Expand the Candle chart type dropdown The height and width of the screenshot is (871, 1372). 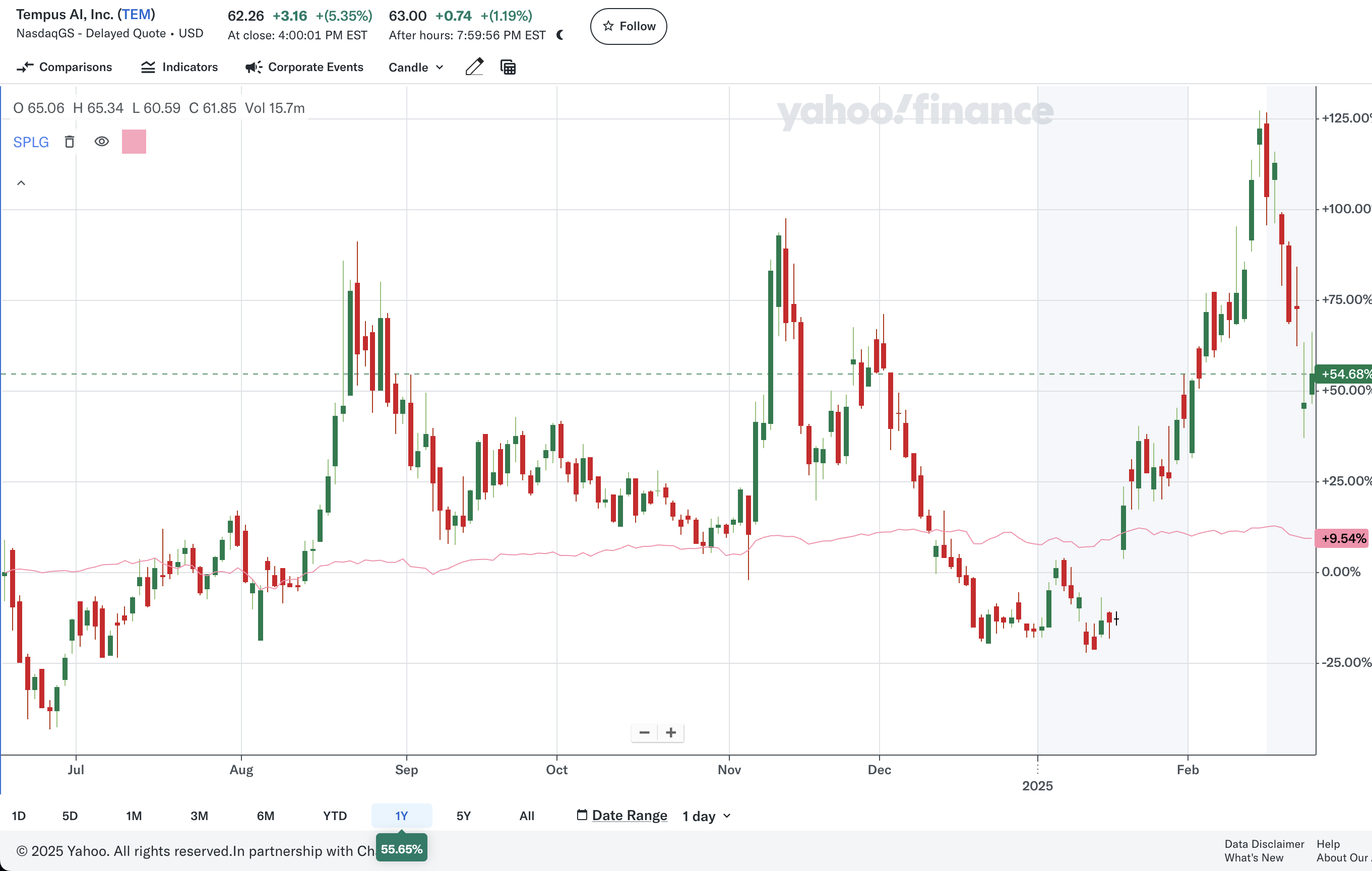pos(416,67)
